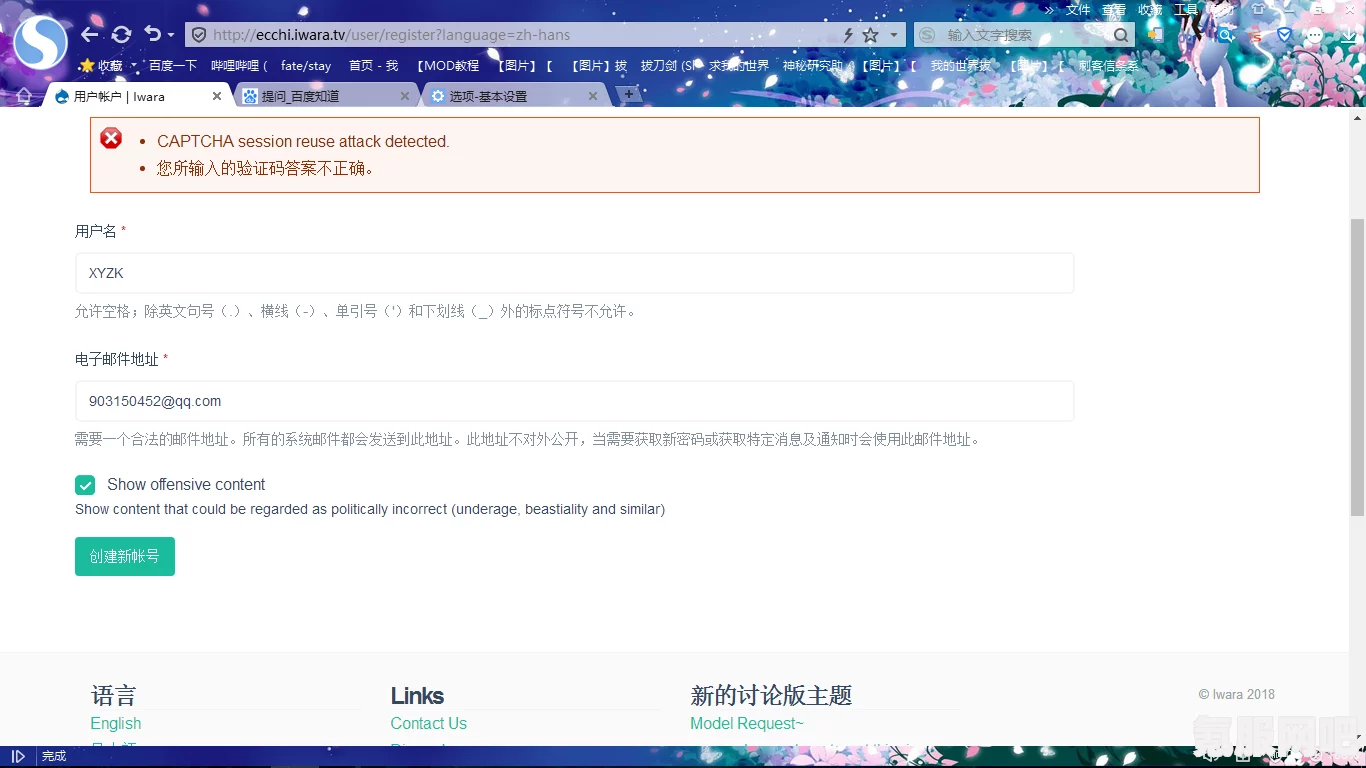Click the site security shield icon
The width and height of the screenshot is (1366, 768).
click(199, 35)
